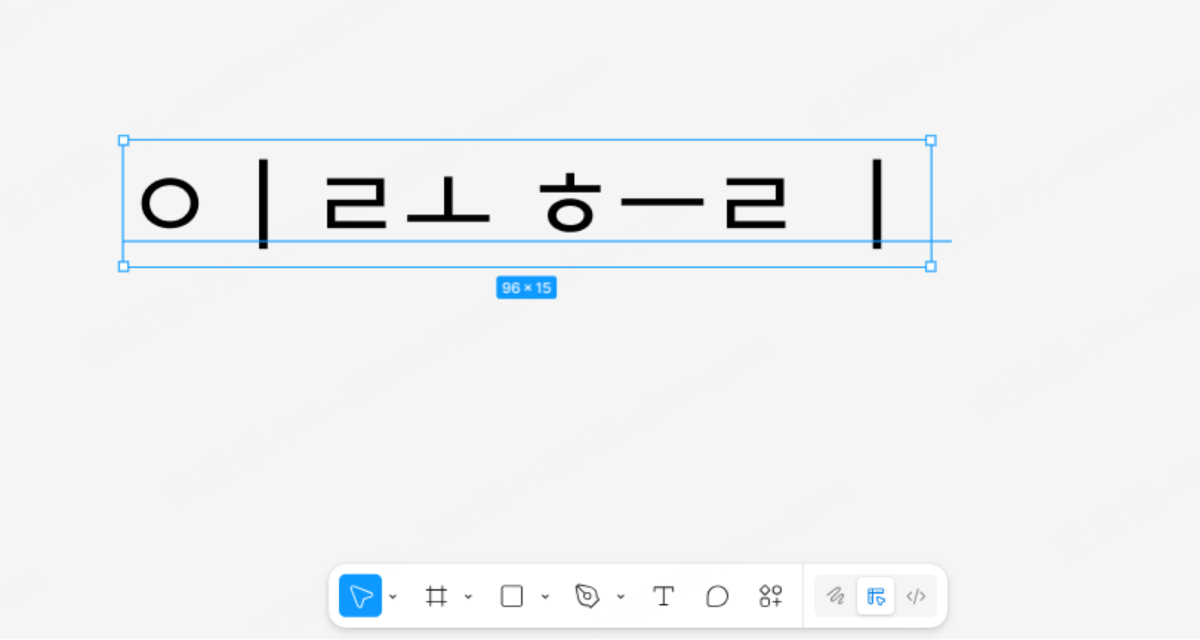Select the Pen tool
The image size is (1200, 640).
click(589, 595)
